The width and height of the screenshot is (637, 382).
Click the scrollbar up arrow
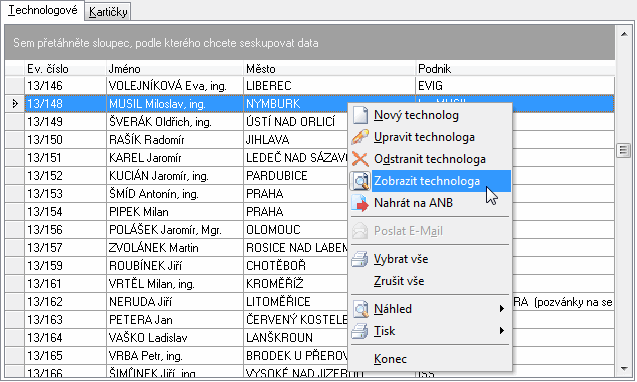(x=624, y=34)
